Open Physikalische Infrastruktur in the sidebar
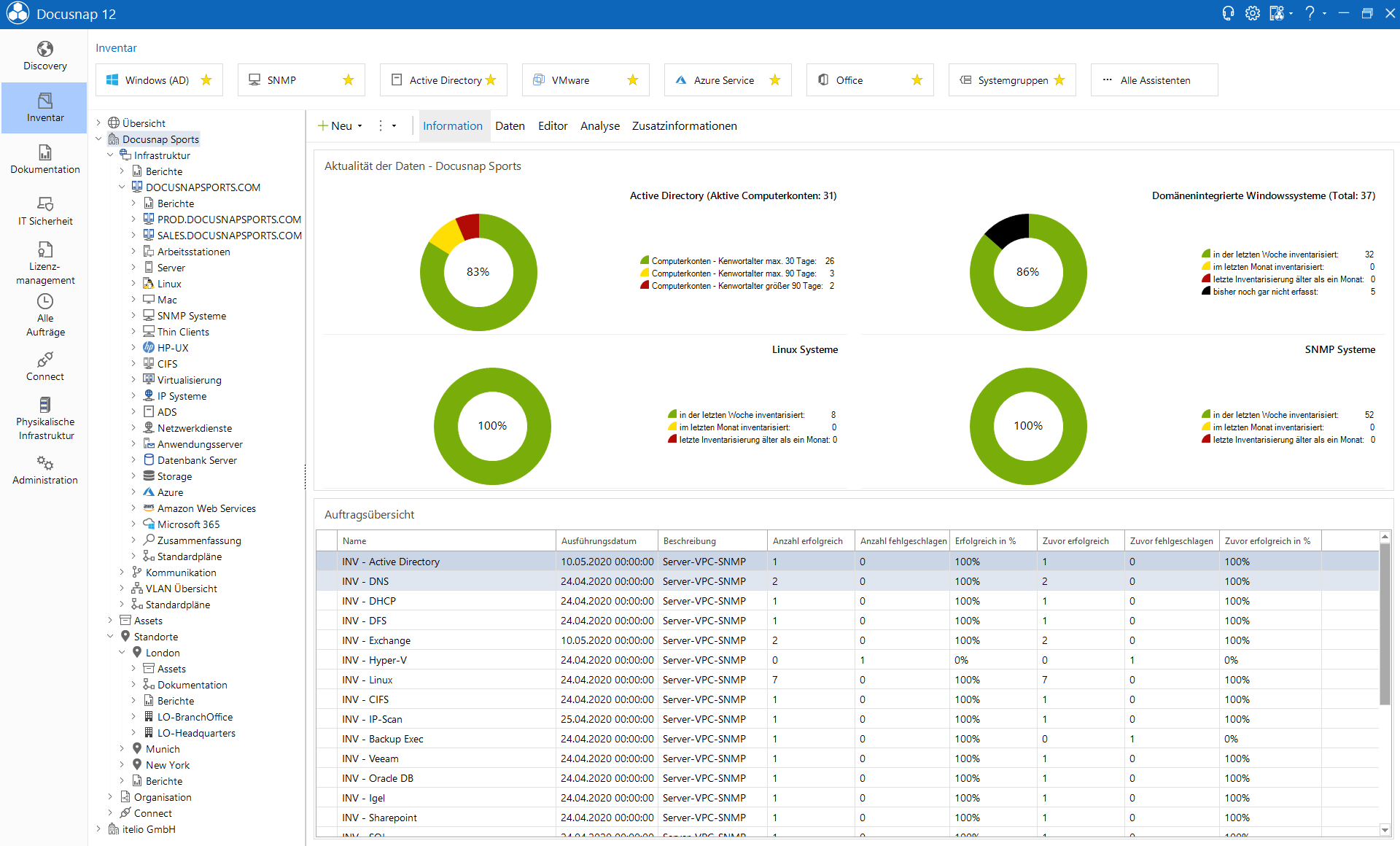This screenshot has width=1400, height=846. click(x=44, y=419)
